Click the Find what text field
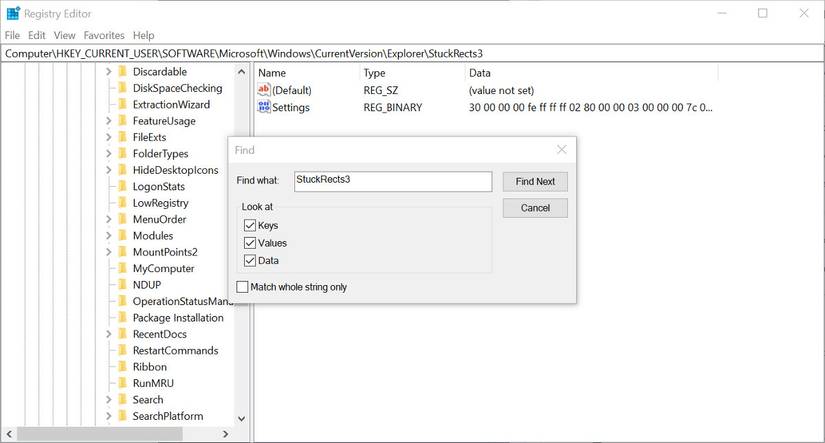Viewport: 825px width, 443px height. coord(393,181)
